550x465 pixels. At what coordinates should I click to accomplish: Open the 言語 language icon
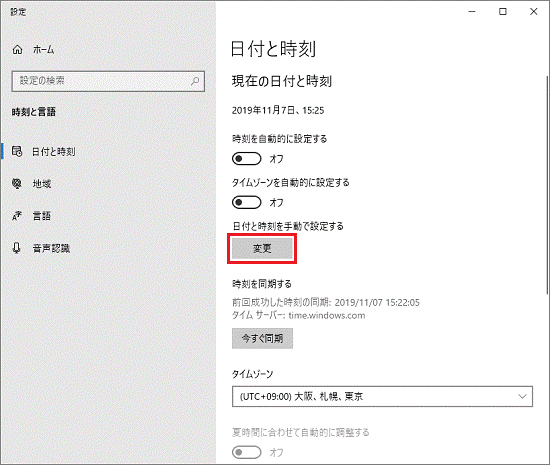(17, 216)
